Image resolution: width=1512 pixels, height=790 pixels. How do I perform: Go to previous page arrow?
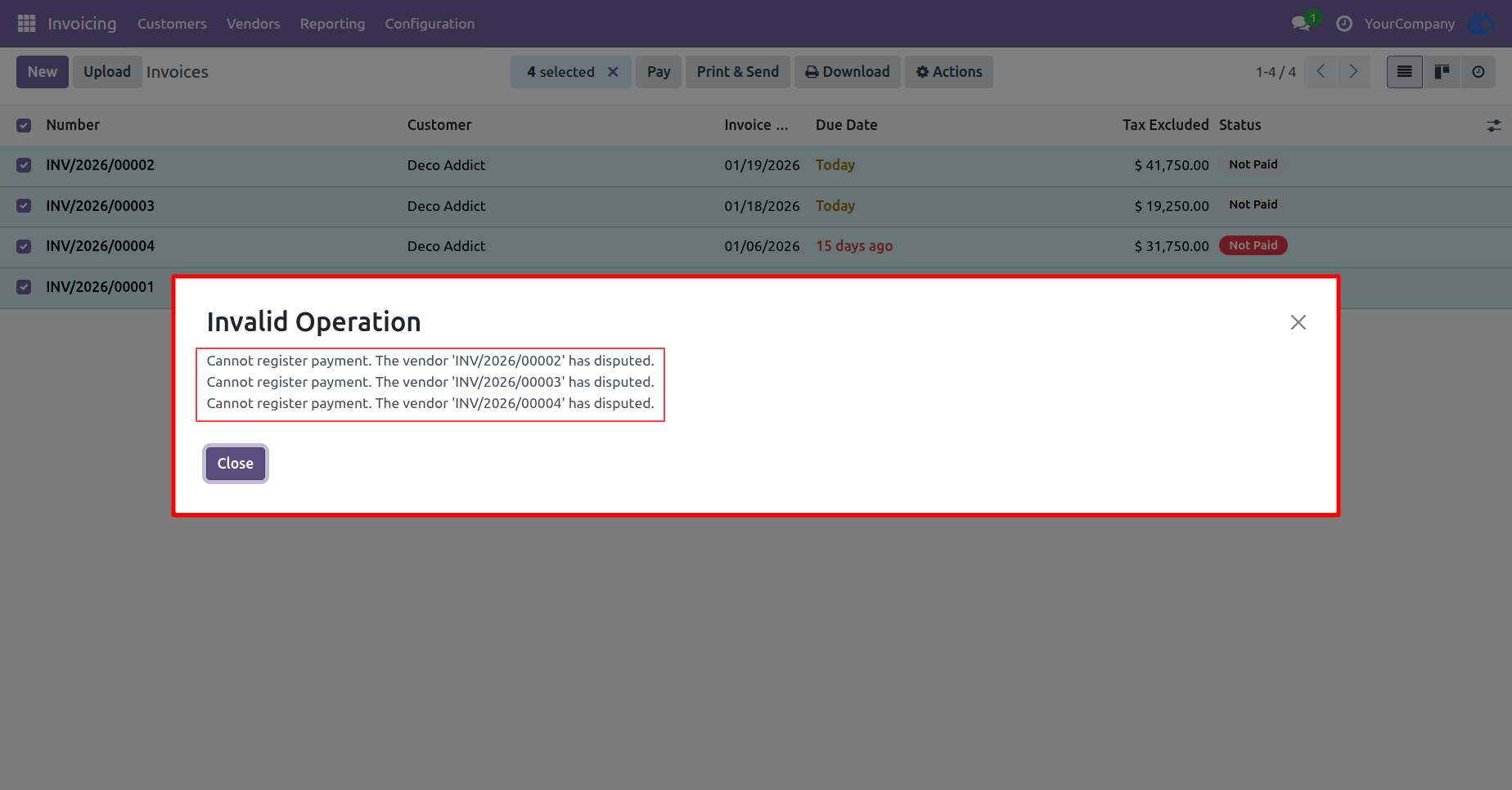point(1321,72)
